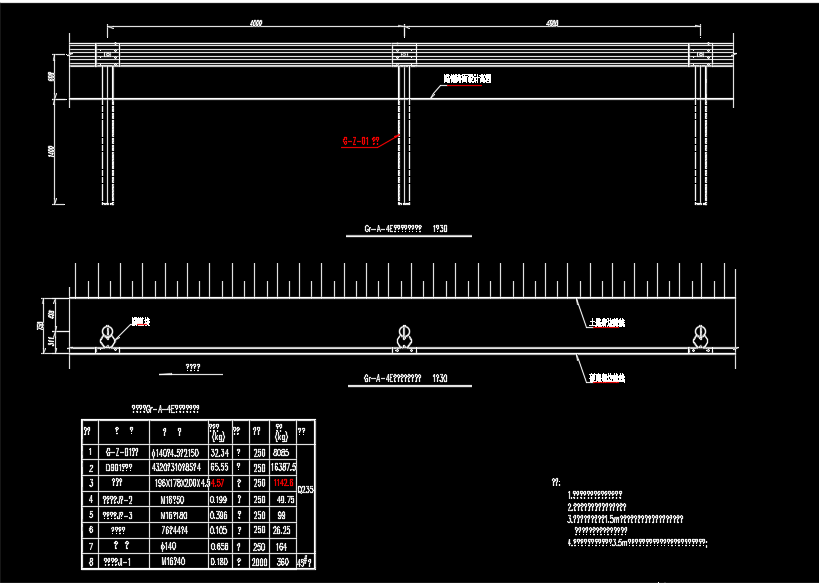Click the Gr-A-4E title above the materials table
This screenshot has height=583, width=819.
click(x=165, y=409)
